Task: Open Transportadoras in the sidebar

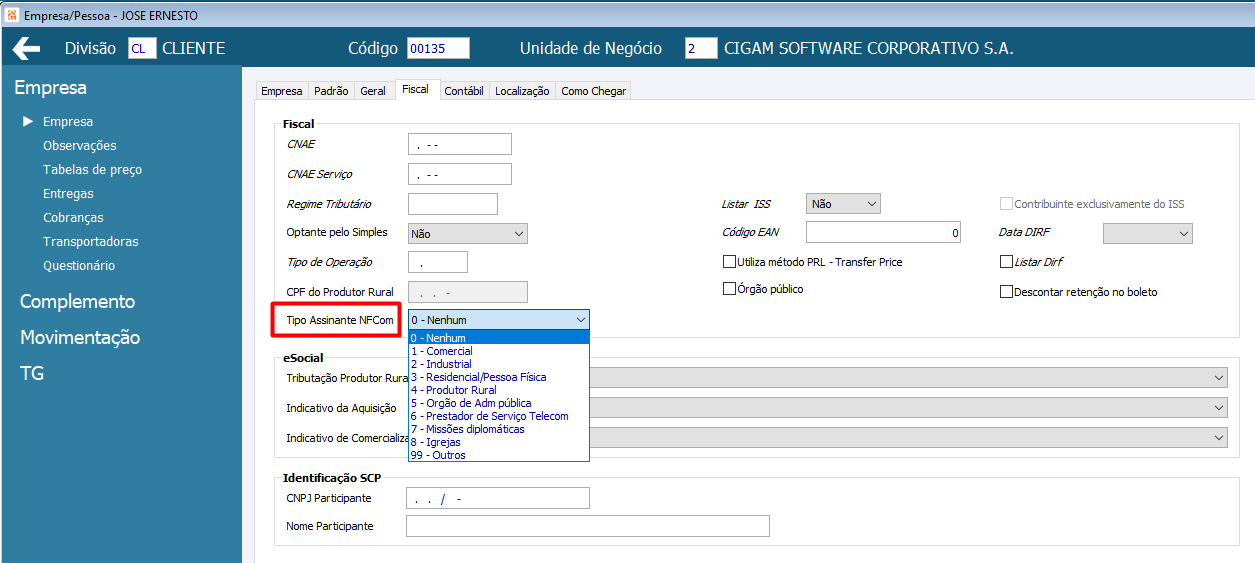Action: (x=91, y=242)
